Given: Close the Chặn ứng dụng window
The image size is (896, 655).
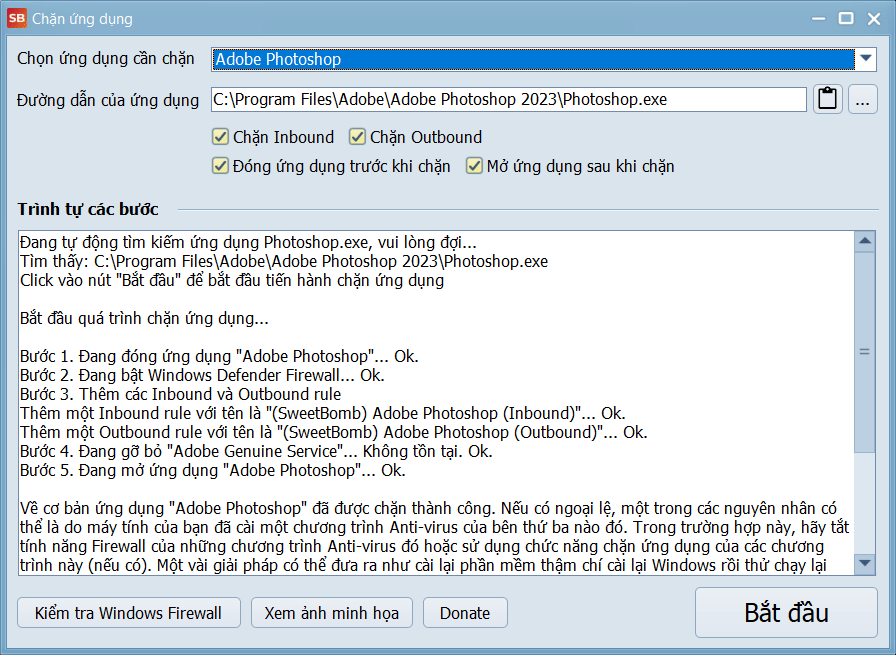Looking at the screenshot, I should [873, 18].
